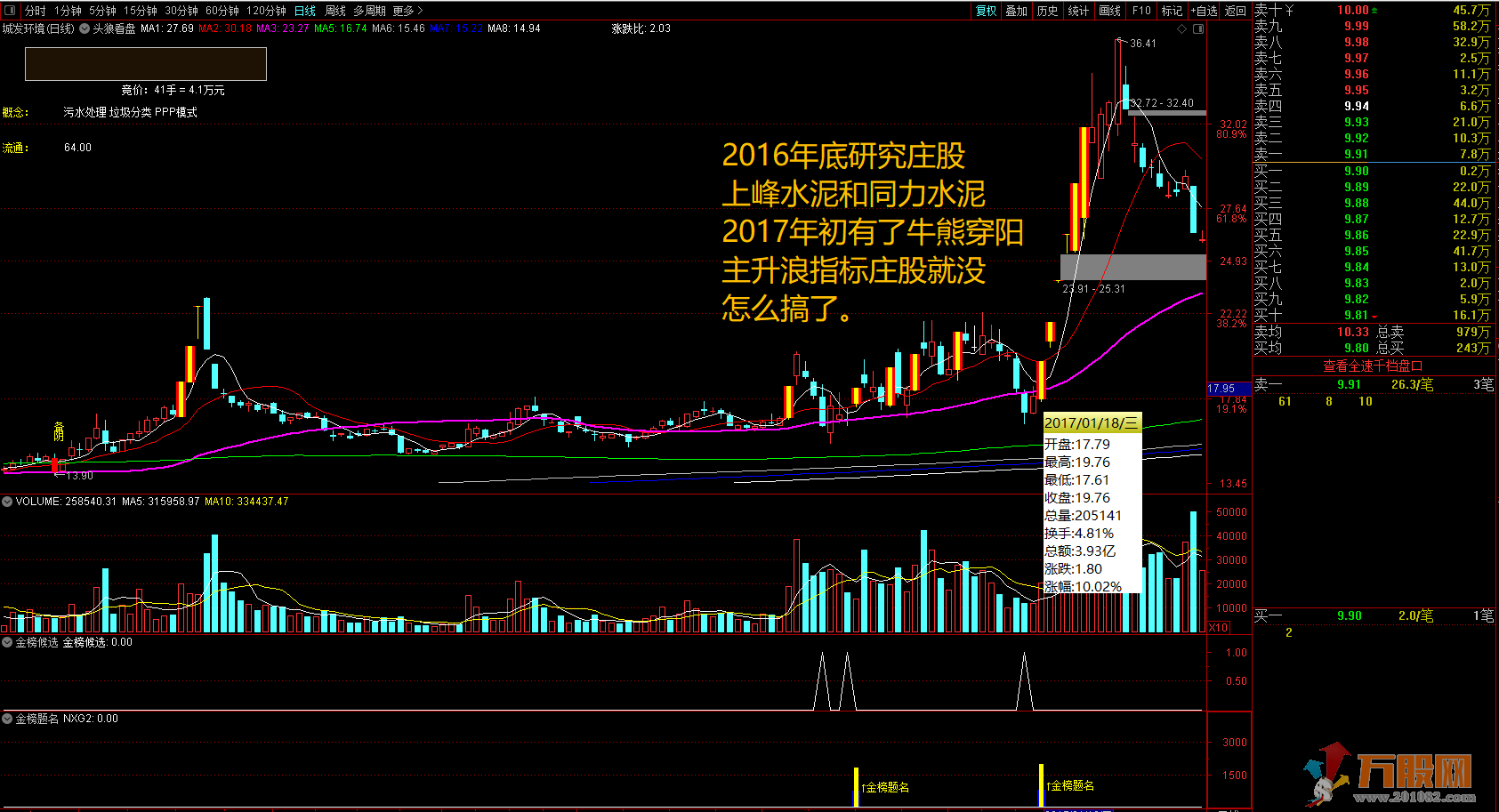The image size is (1499, 812).
Task: Click the 涨跌比: 2.03 label
Action: [641, 28]
